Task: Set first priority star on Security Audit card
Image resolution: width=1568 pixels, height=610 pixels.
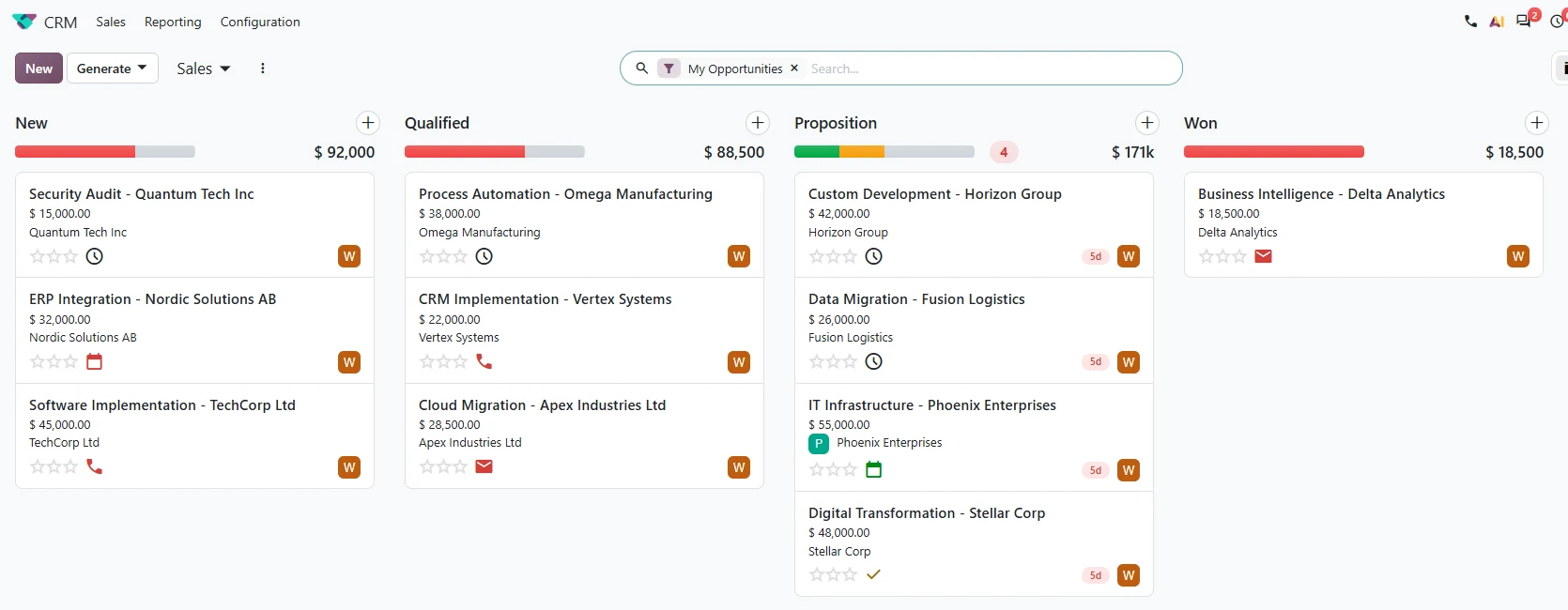Action: (38, 256)
